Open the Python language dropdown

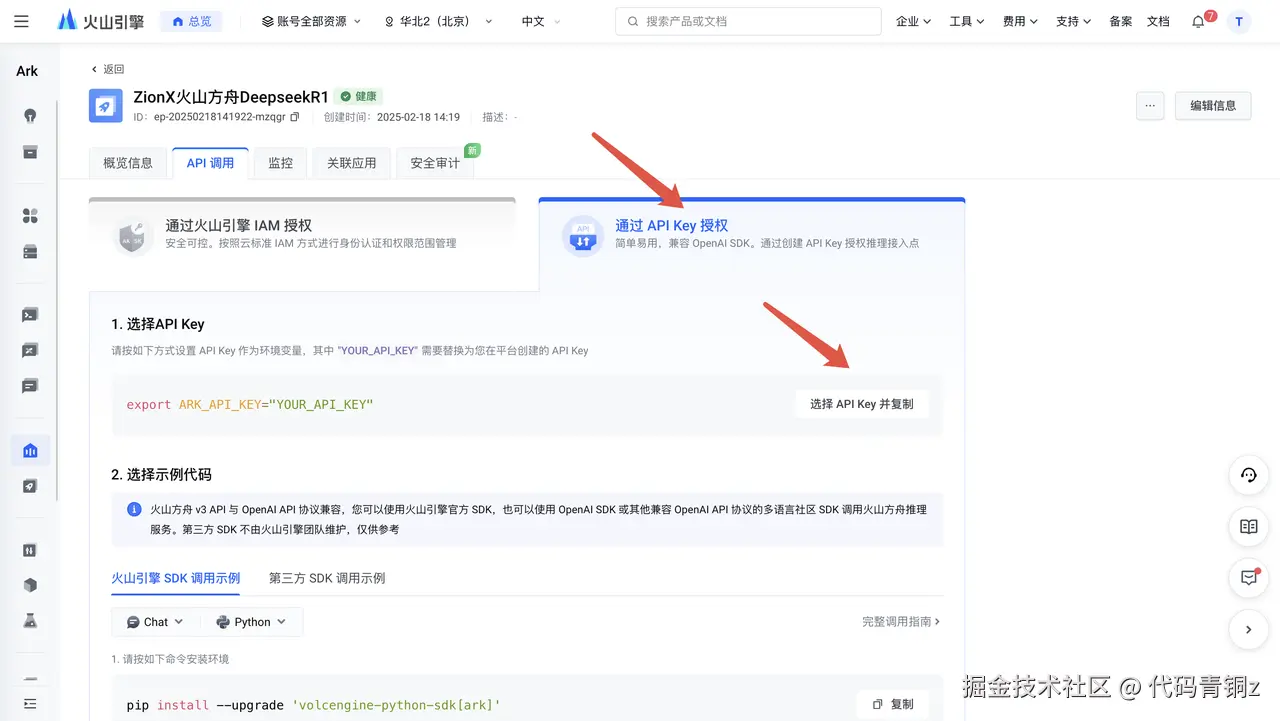click(251, 622)
